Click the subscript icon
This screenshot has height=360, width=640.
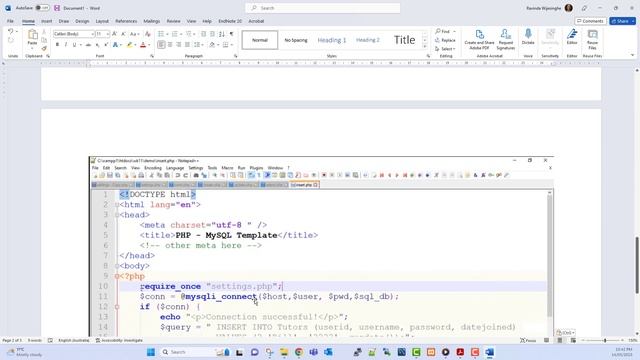[x=98, y=45]
